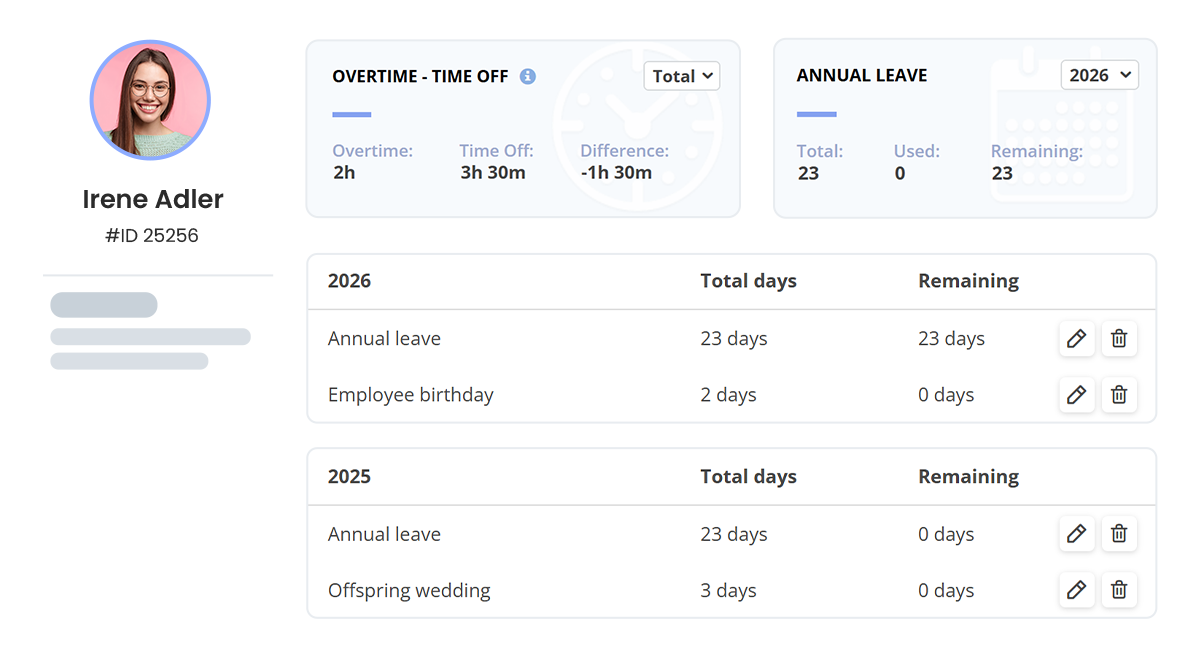Edit the Offspring wedding leave entry

point(1076,590)
